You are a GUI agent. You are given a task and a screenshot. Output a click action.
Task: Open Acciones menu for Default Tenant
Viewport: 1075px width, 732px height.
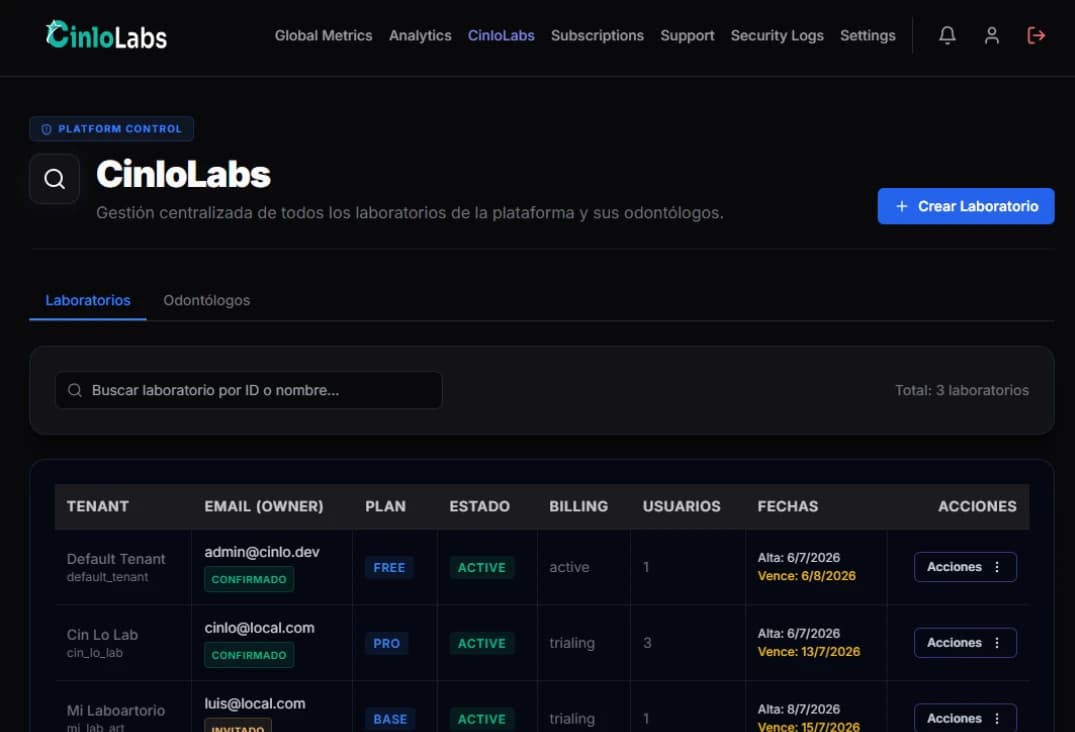pyautogui.click(x=965, y=567)
